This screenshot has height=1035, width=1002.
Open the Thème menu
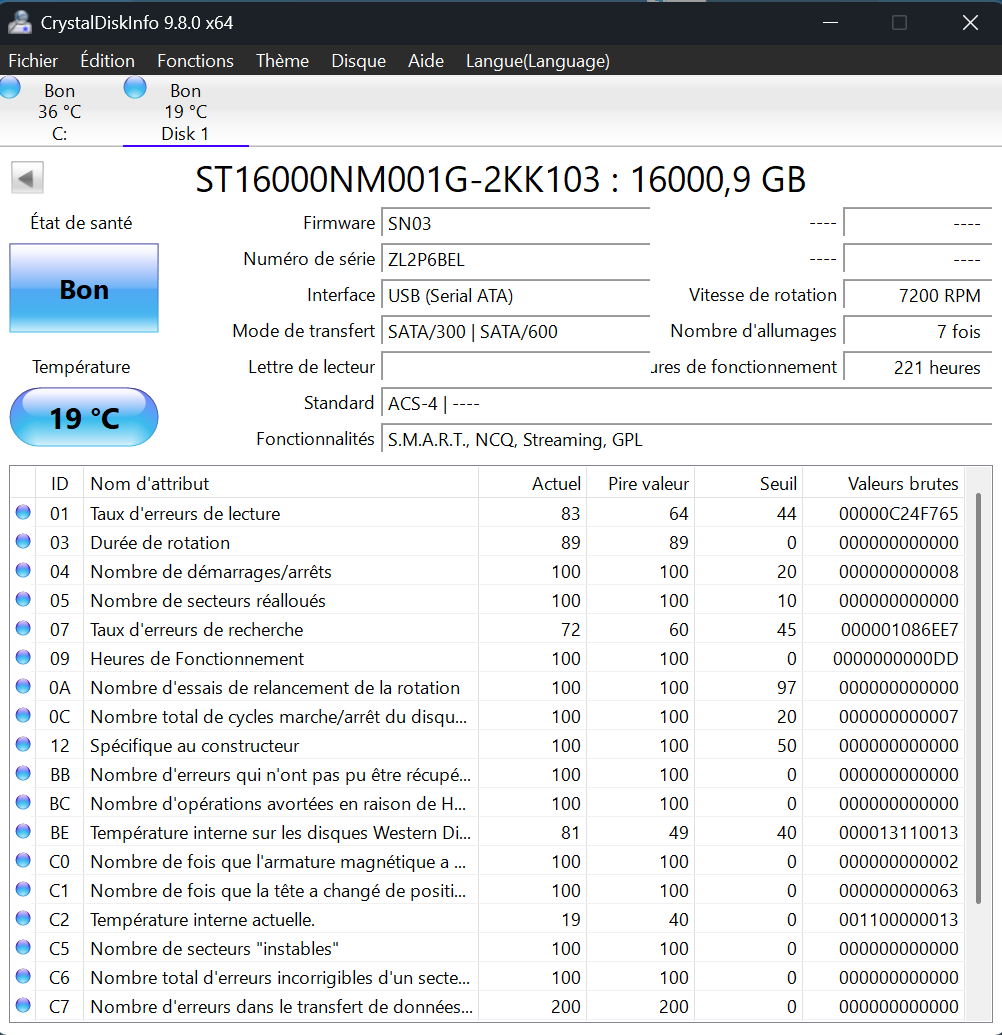pos(283,61)
